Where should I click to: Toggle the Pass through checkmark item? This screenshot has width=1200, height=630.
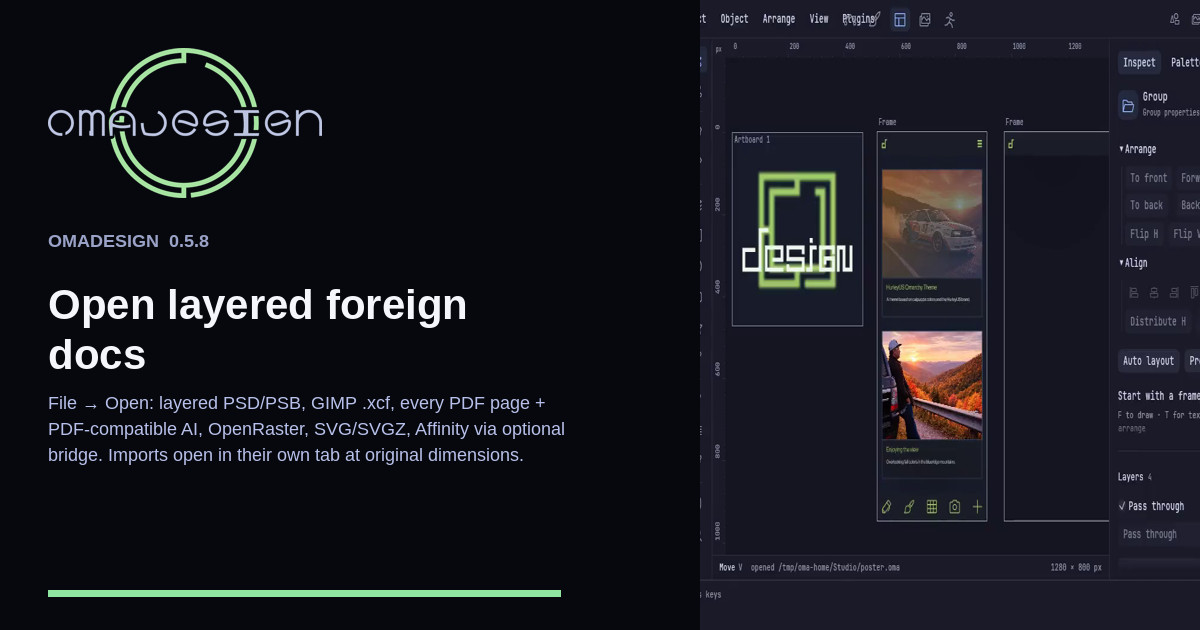(x=1151, y=507)
